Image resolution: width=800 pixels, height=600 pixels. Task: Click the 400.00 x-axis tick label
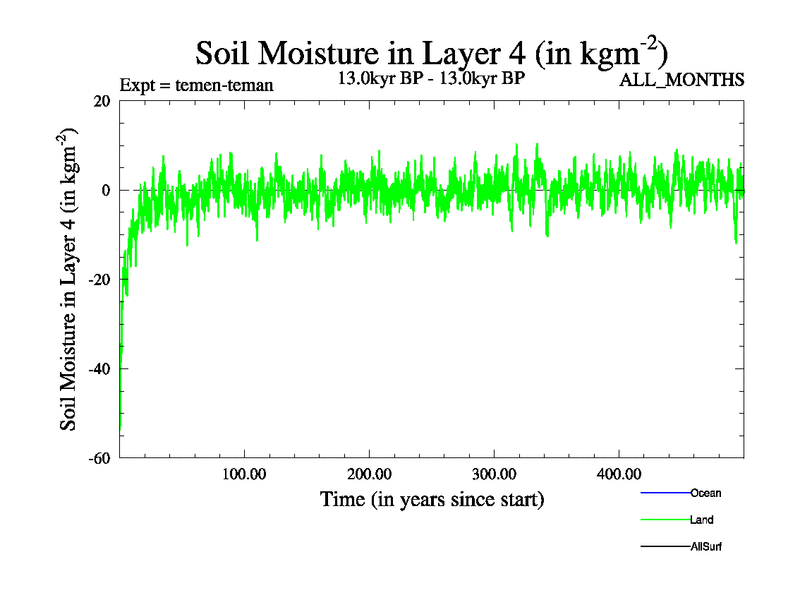click(x=619, y=473)
